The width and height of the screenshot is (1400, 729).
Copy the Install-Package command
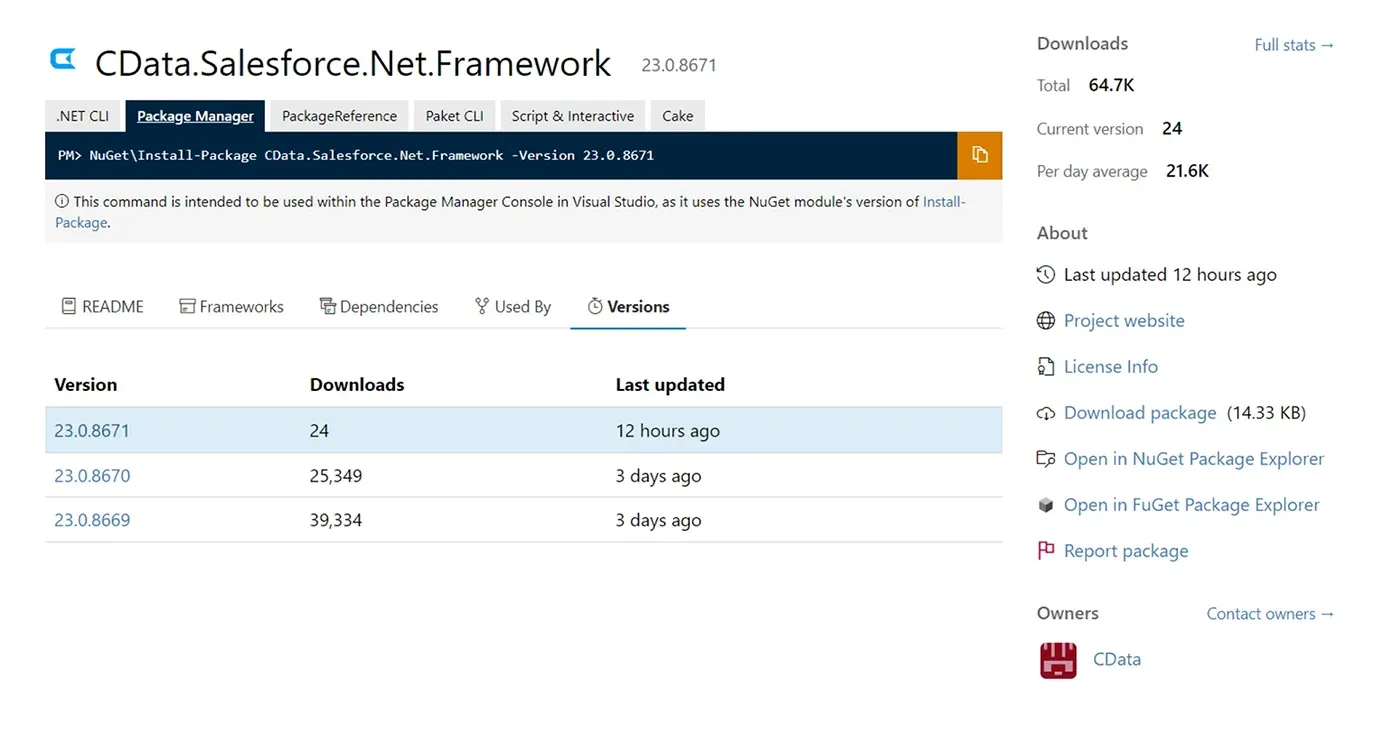980,155
